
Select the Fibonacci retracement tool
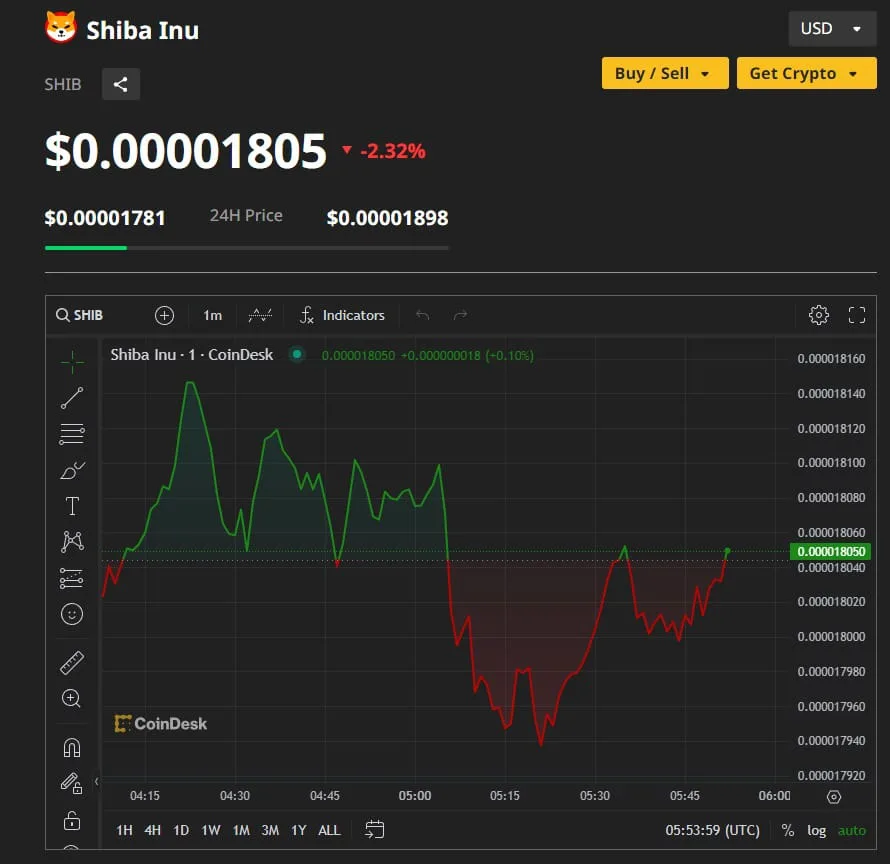tap(72, 434)
